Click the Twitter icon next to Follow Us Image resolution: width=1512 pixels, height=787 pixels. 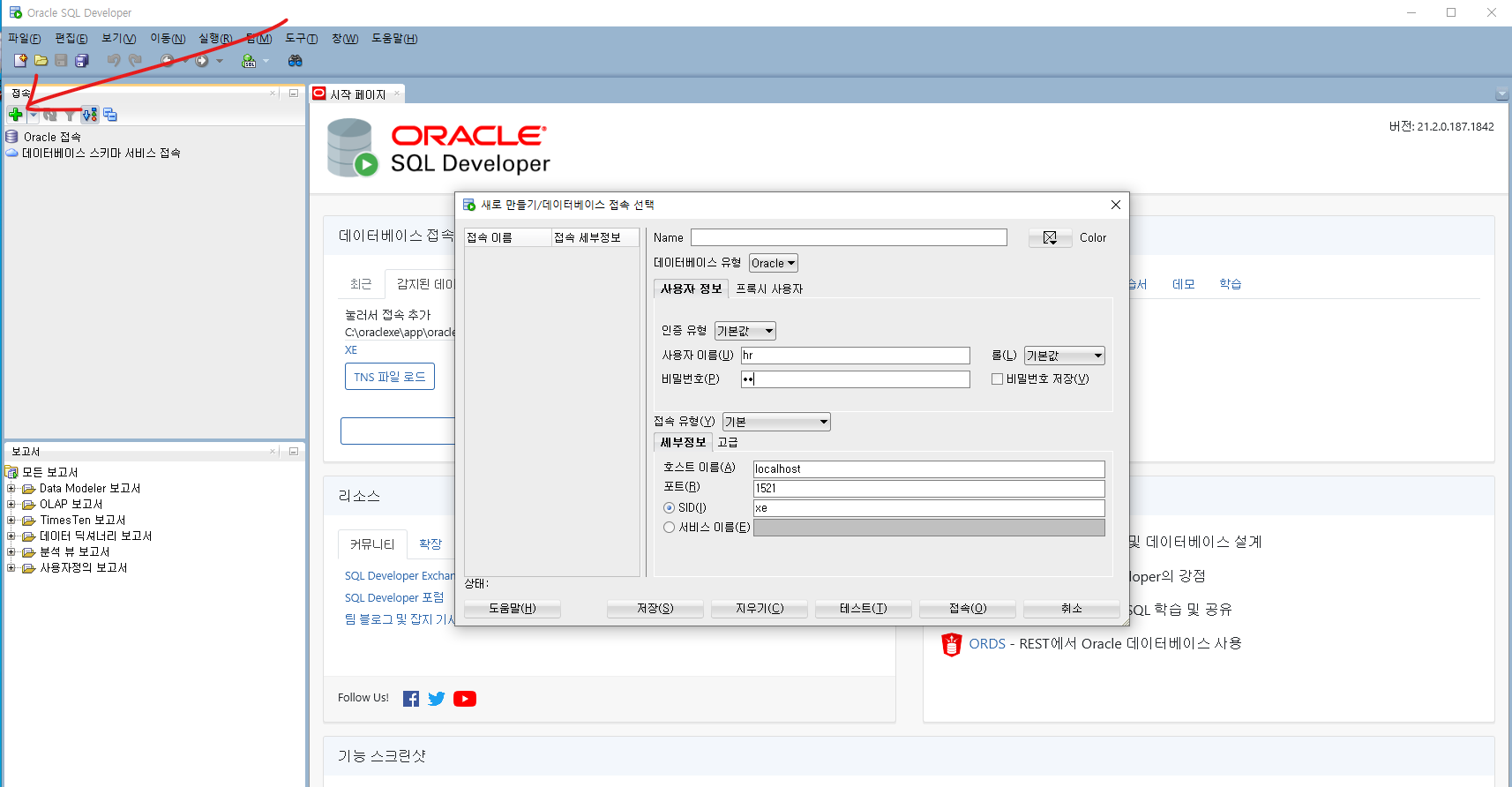tap(437, 699)
